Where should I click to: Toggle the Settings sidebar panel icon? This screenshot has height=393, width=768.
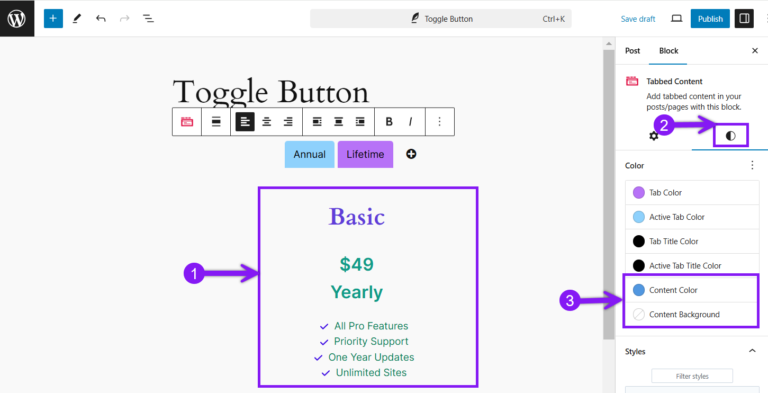(744, 19)
